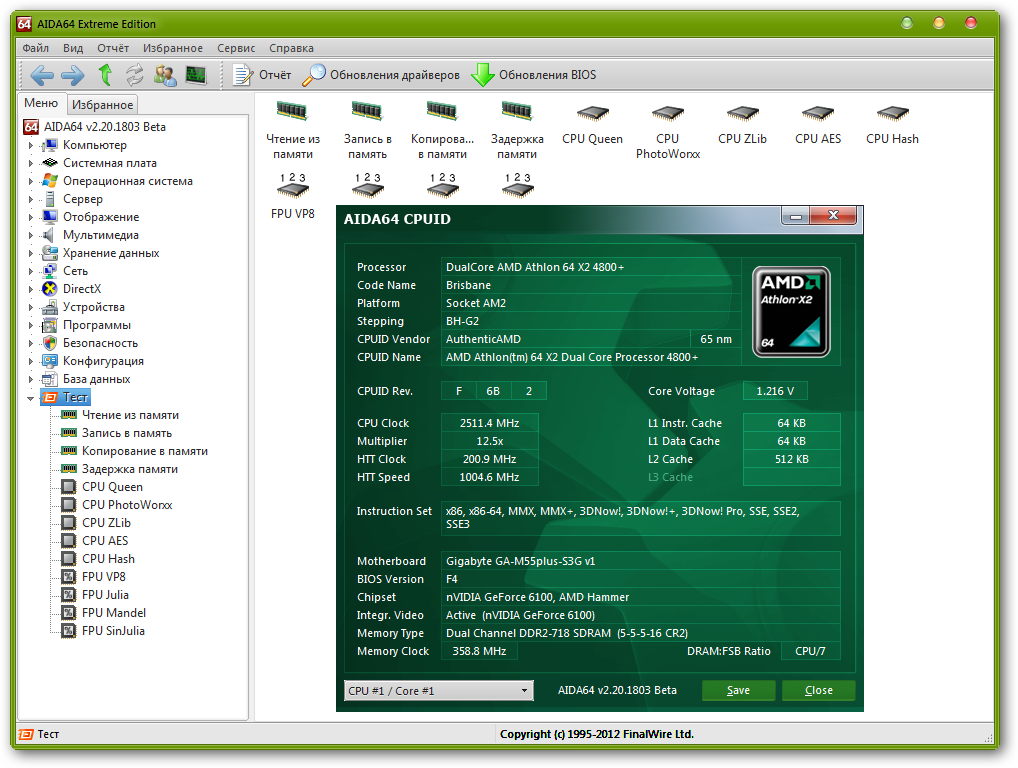Open the Сервис menu
1018x768 pixels.
coord(236,48)
